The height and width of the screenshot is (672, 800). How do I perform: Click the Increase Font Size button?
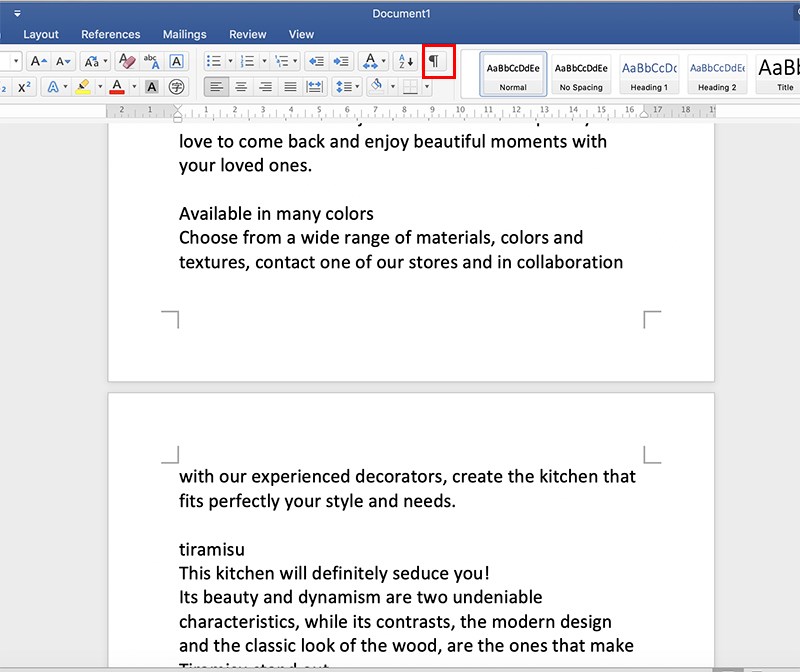click(x=39, y=62)
